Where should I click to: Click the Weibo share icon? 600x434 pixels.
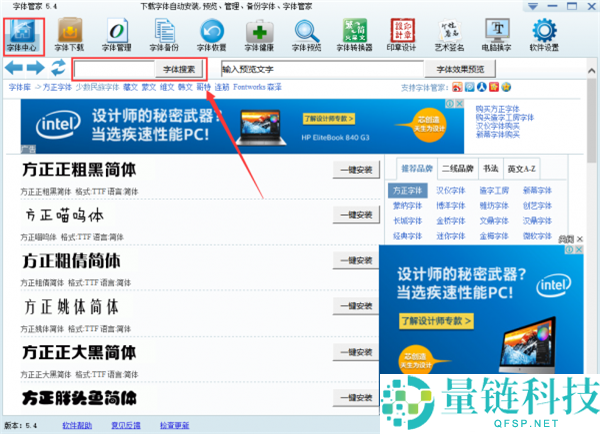tap(457, 87)
